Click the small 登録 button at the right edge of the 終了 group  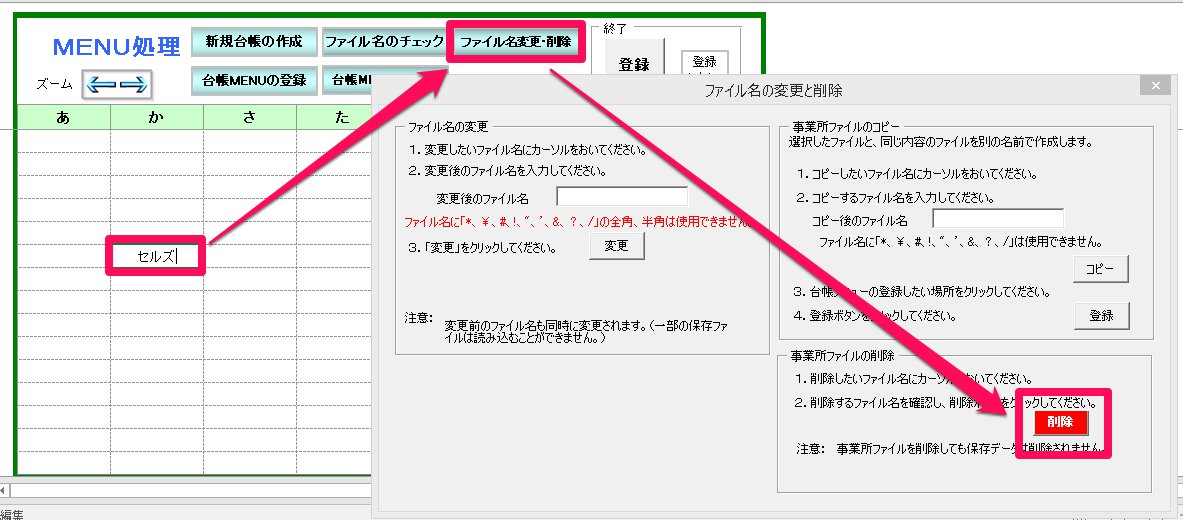704,63
